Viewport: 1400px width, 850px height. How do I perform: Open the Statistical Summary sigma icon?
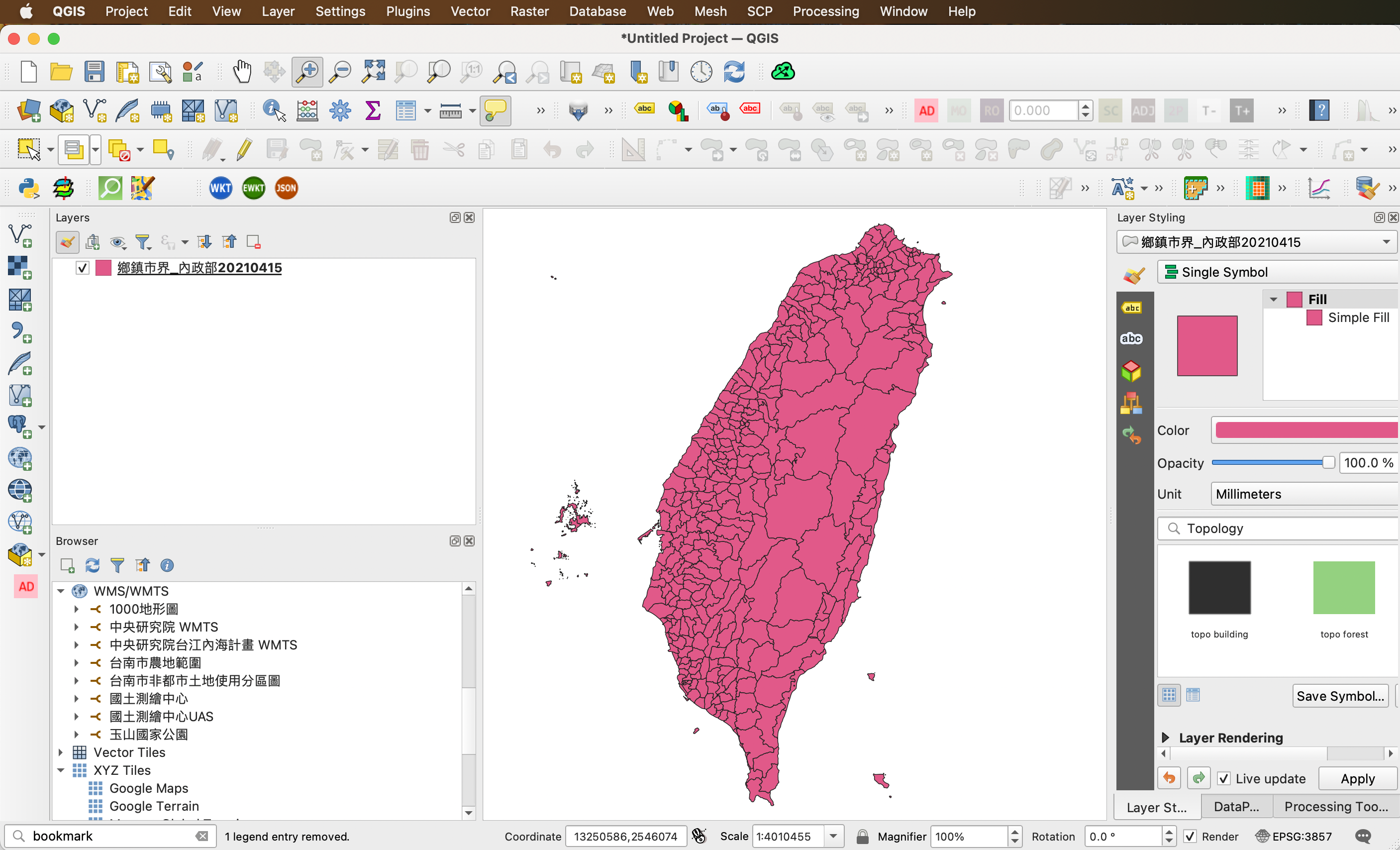(373, 110)
